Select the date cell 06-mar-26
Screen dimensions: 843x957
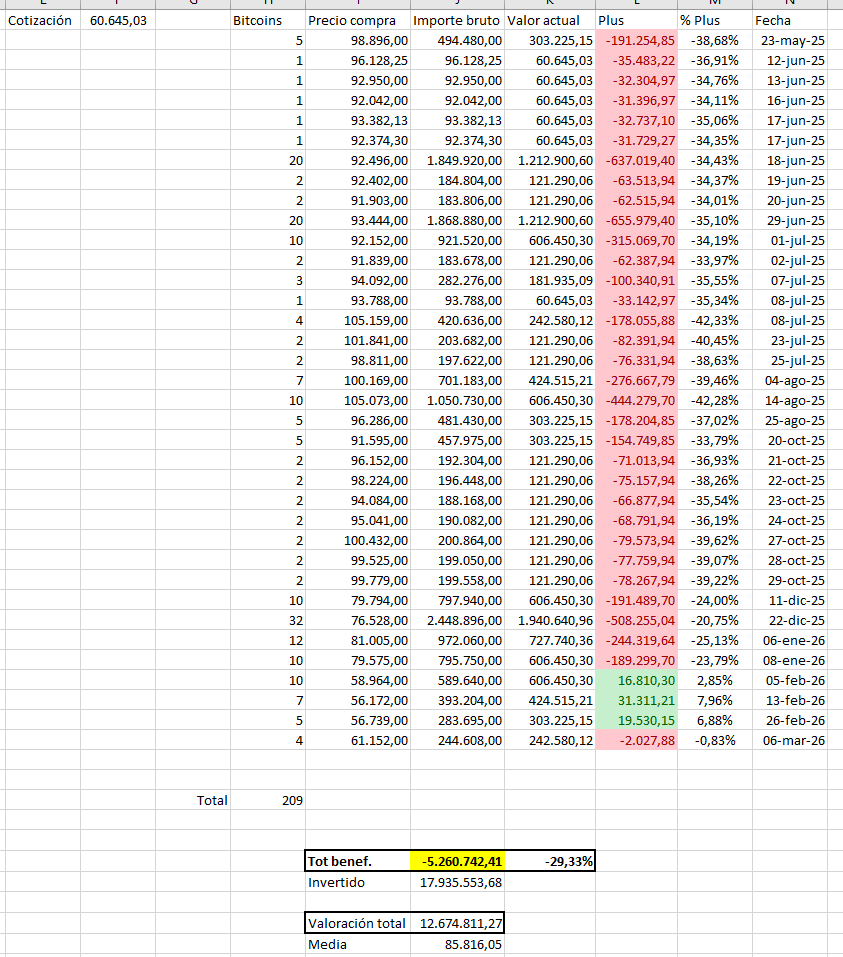coord(790,740)
